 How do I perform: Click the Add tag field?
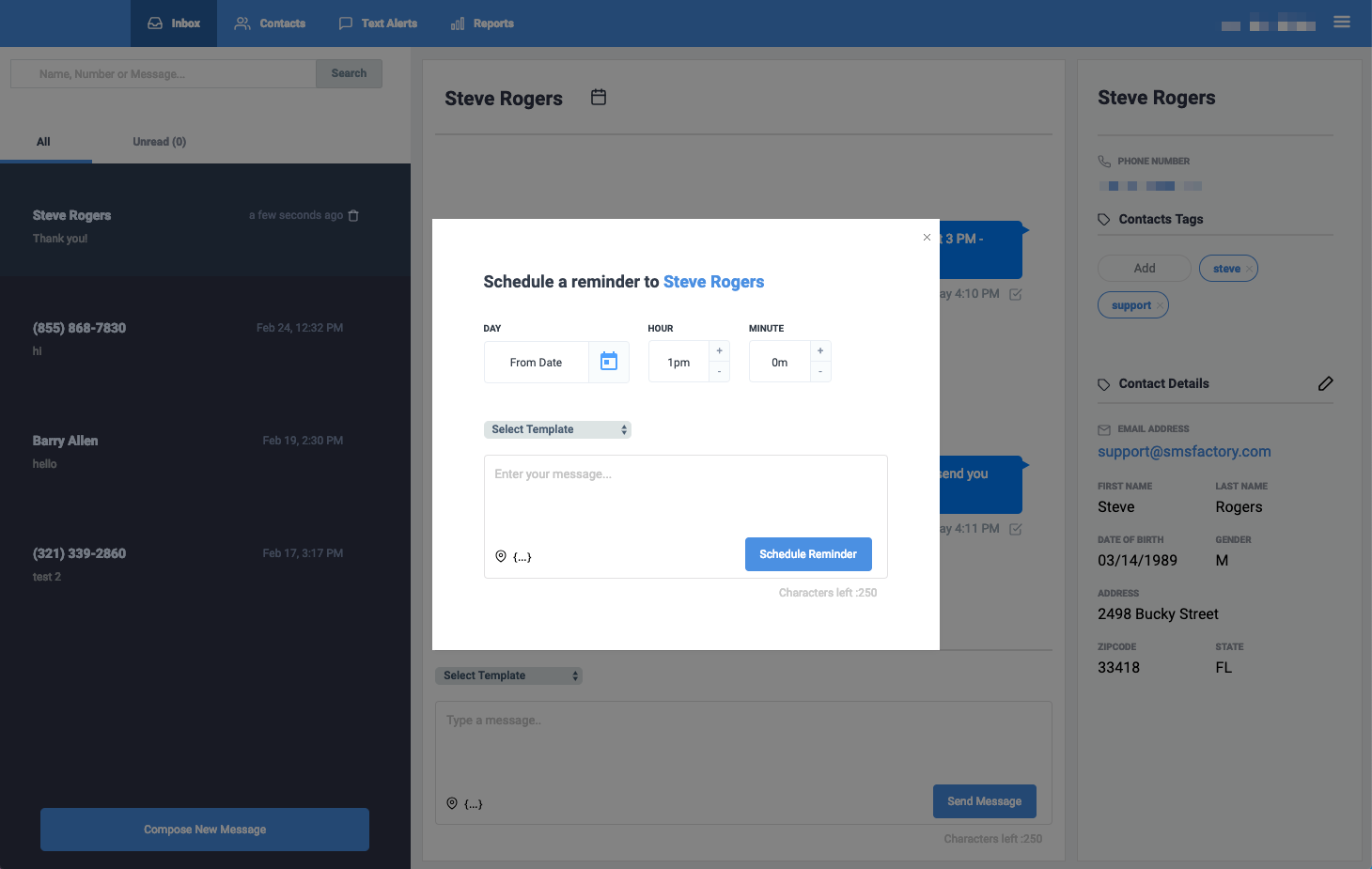[1145, 269]
